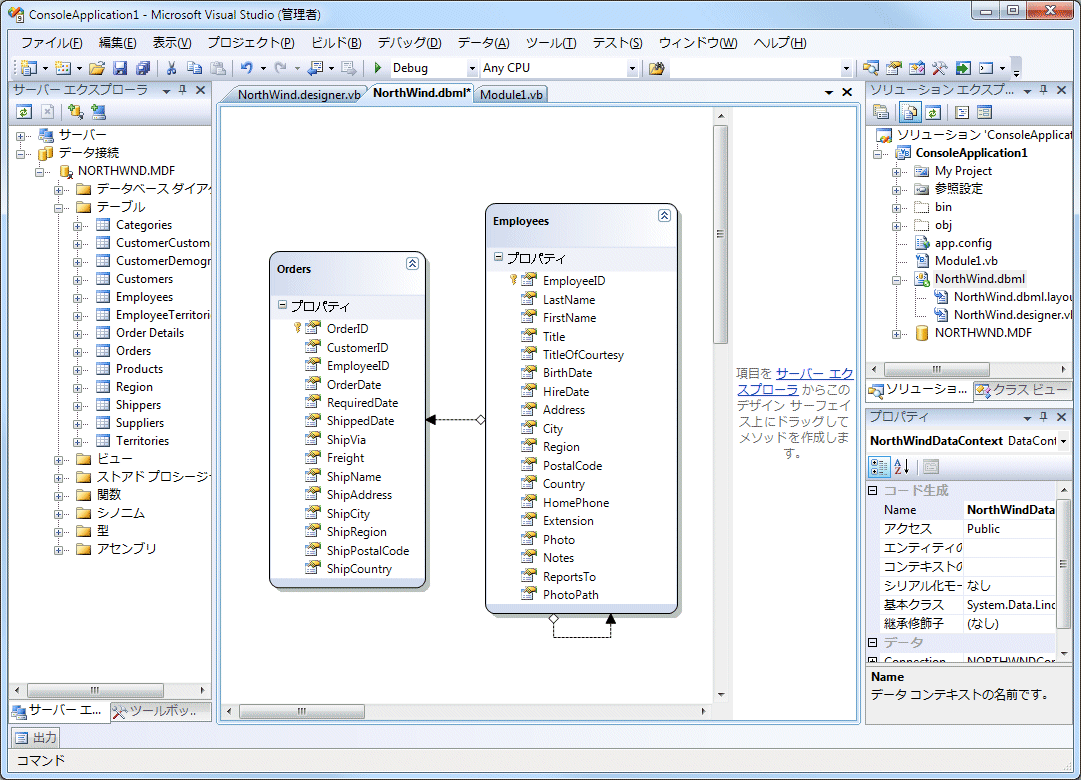Open the デバッグ(D) menu
1081x780 pixels.
(x=410, y=43)
